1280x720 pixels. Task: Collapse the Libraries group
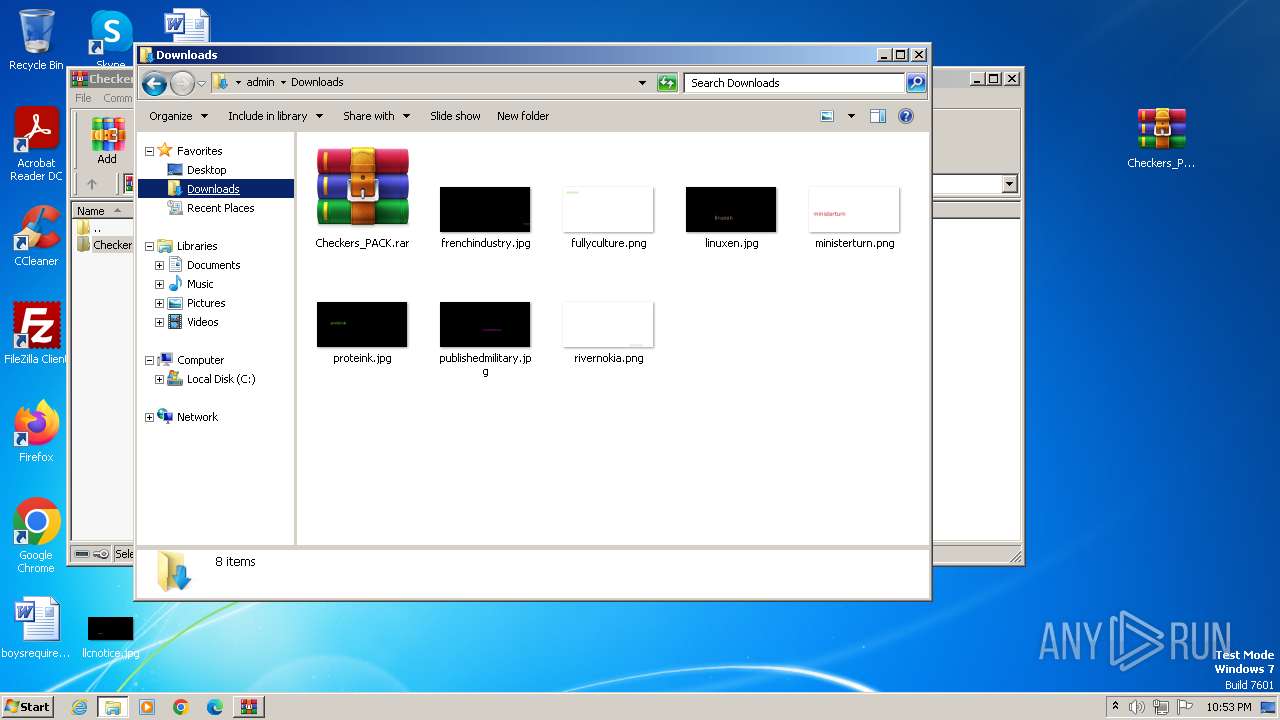(x=149, y=246)
